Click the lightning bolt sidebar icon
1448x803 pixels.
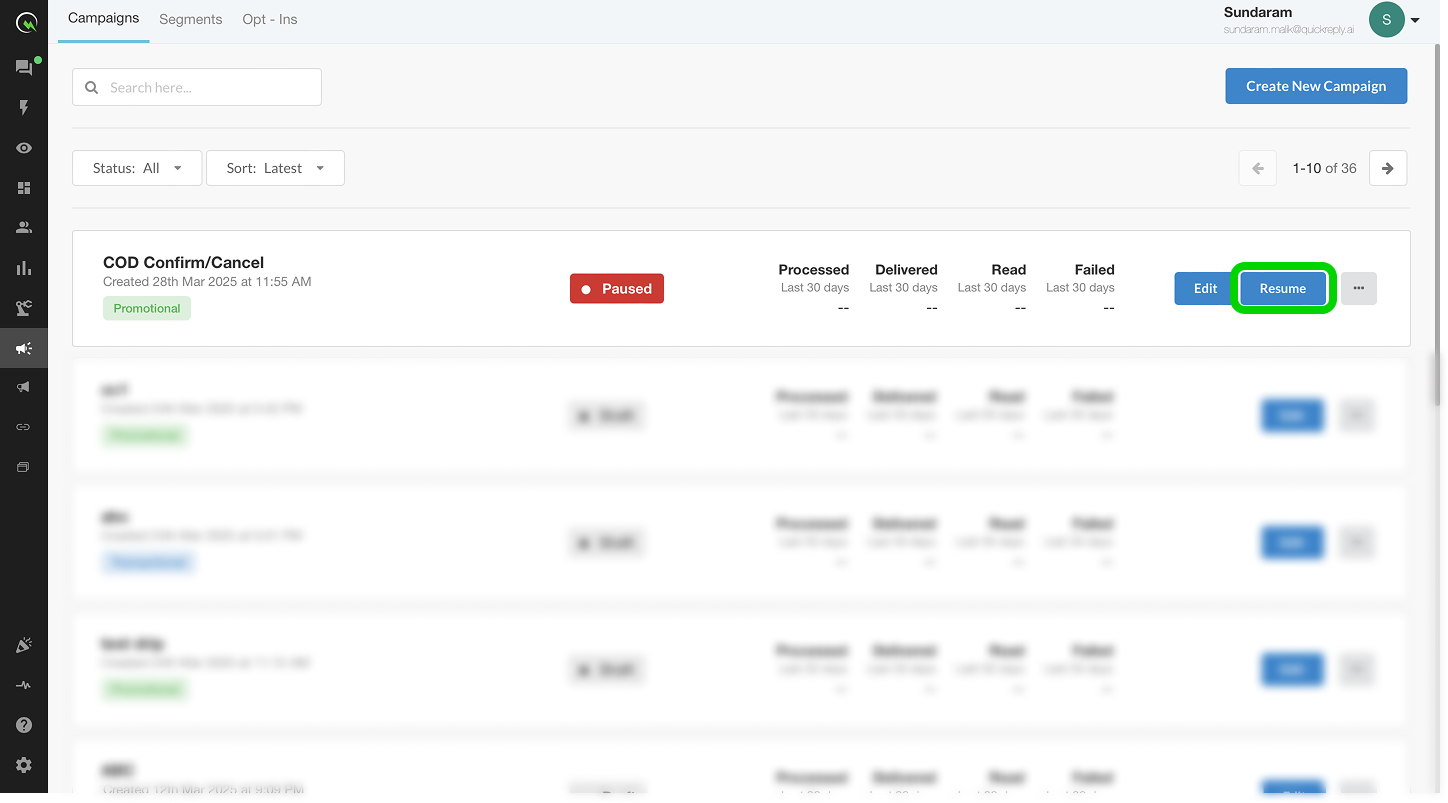coord(24,108)
